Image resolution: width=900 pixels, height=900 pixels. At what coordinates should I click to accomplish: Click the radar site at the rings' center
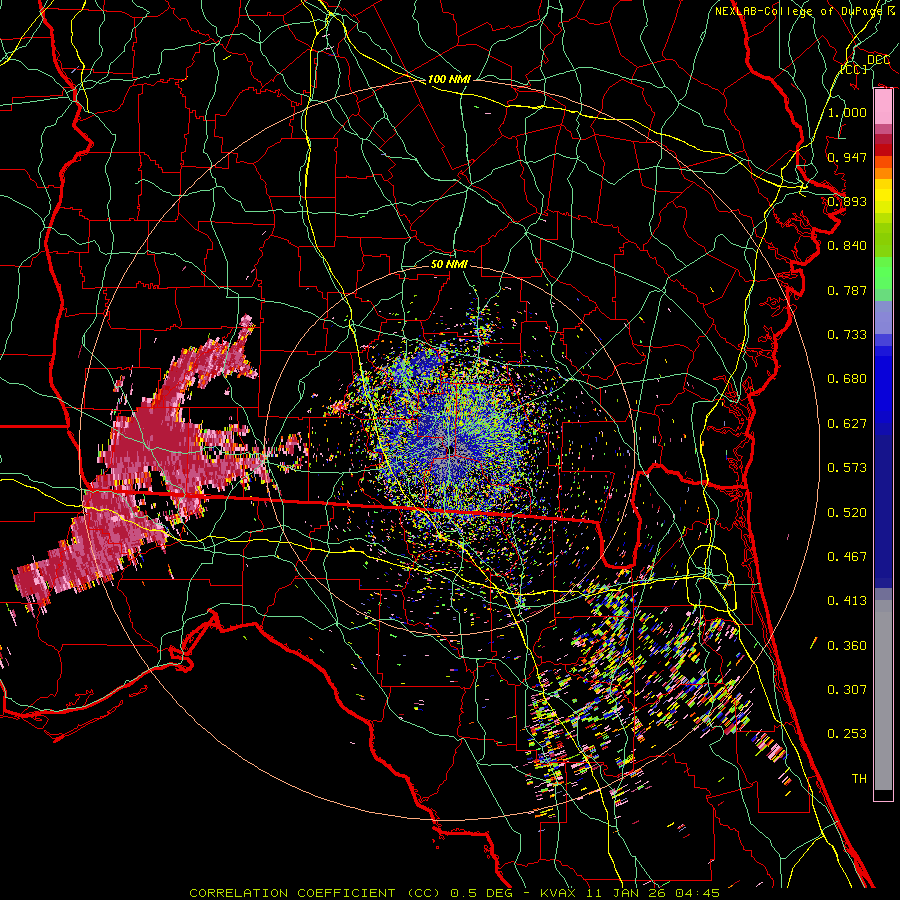[x=451, y=449]
